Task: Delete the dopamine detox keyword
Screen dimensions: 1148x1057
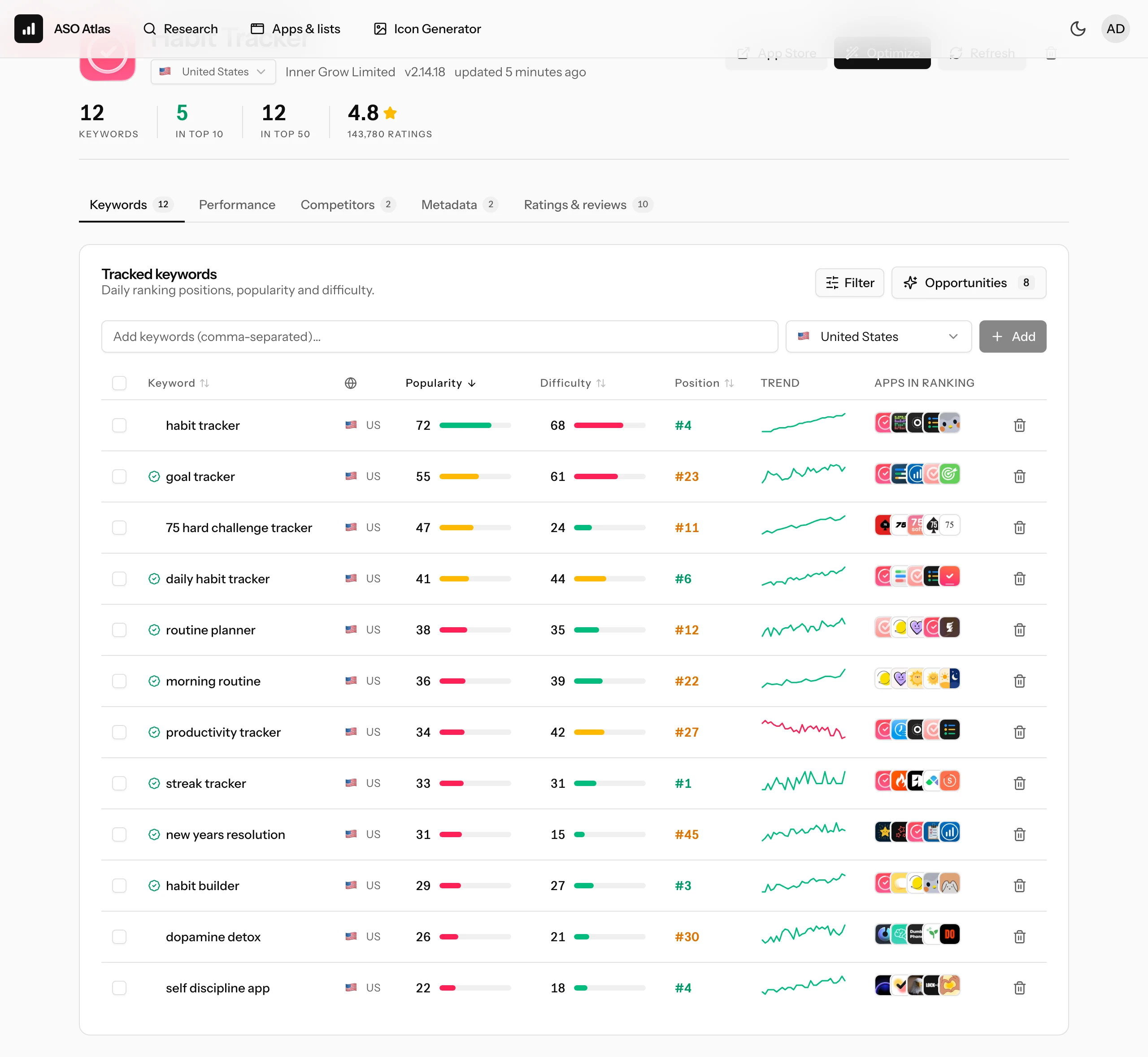Action: click(1019, 937)
